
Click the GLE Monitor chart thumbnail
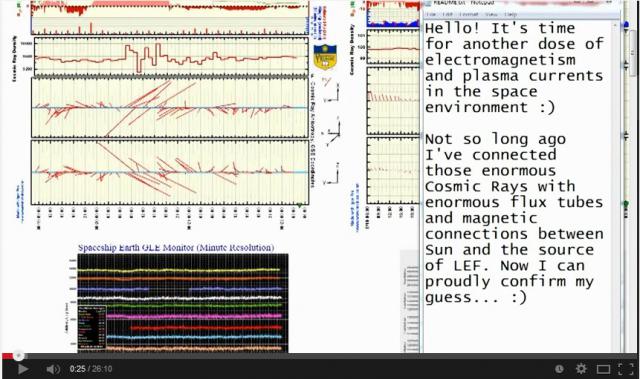pyautogui.click(x=183, y=303)
